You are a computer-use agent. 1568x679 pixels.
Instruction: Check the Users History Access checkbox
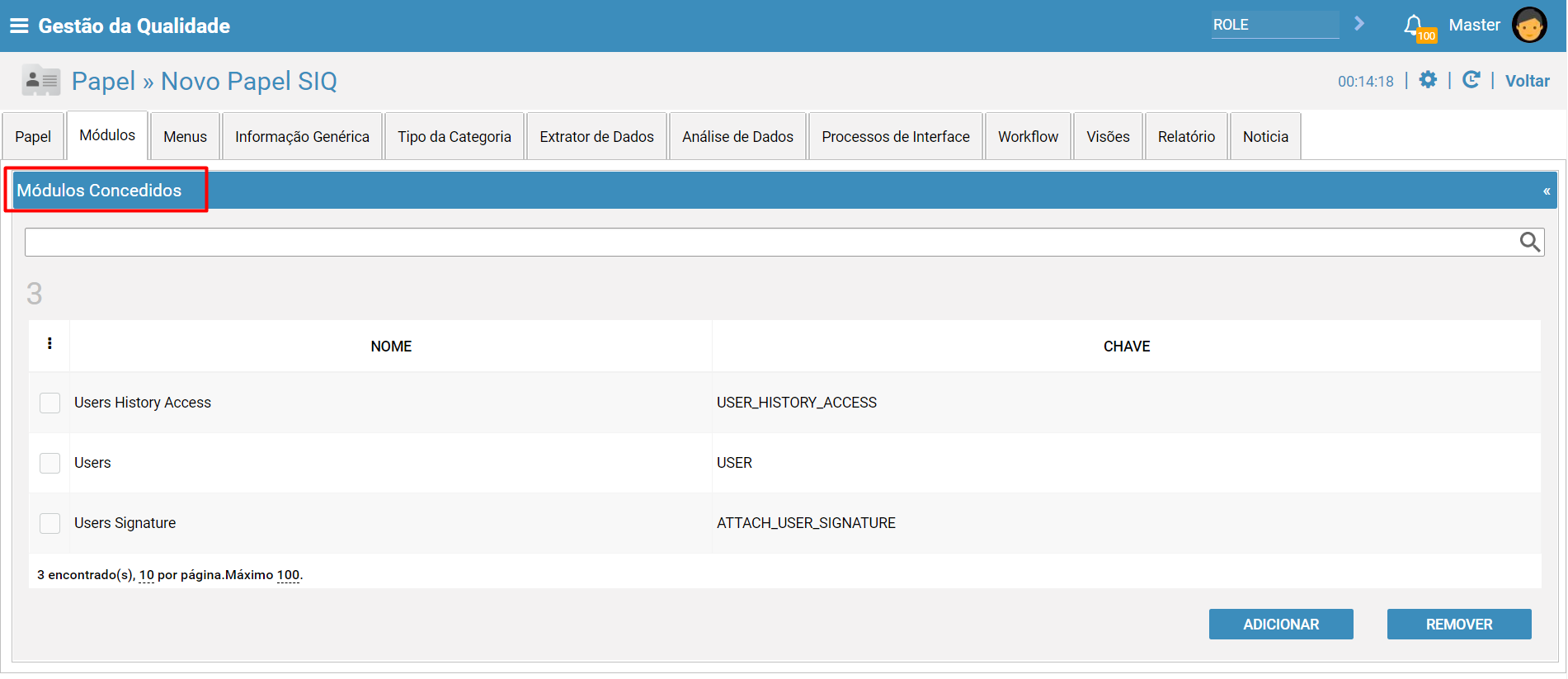[50, 403]
